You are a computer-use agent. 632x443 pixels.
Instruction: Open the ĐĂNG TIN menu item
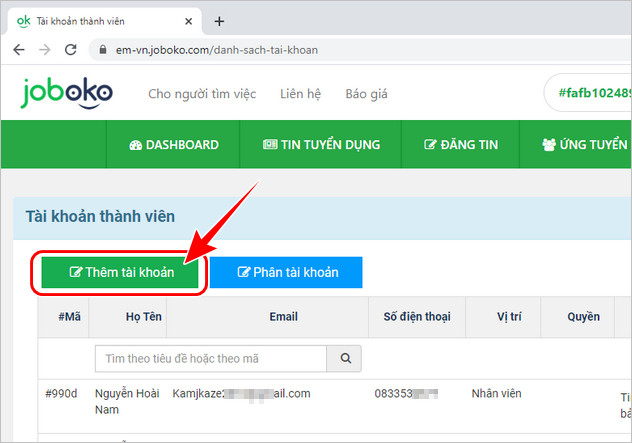coord(461,145)
